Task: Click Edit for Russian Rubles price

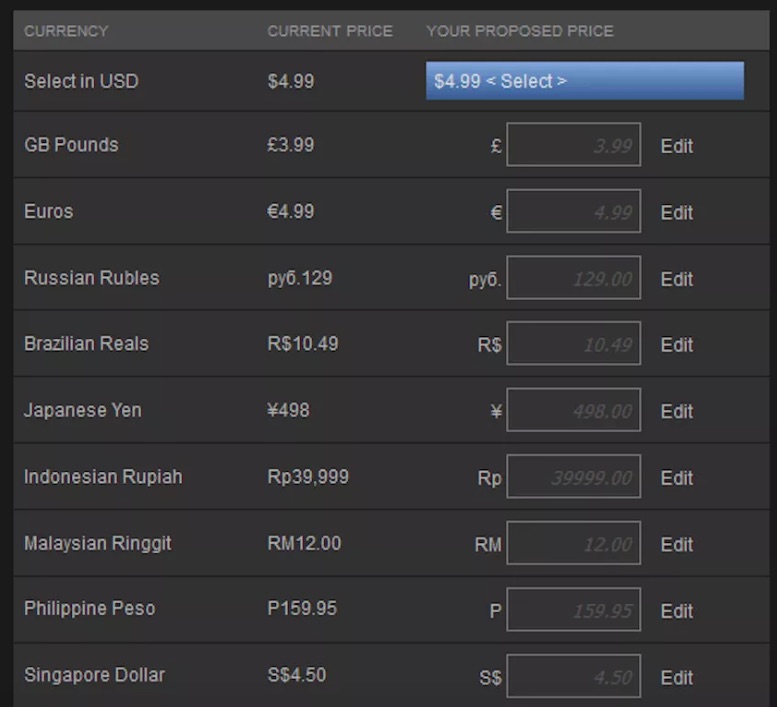Action: pos(676,279)
